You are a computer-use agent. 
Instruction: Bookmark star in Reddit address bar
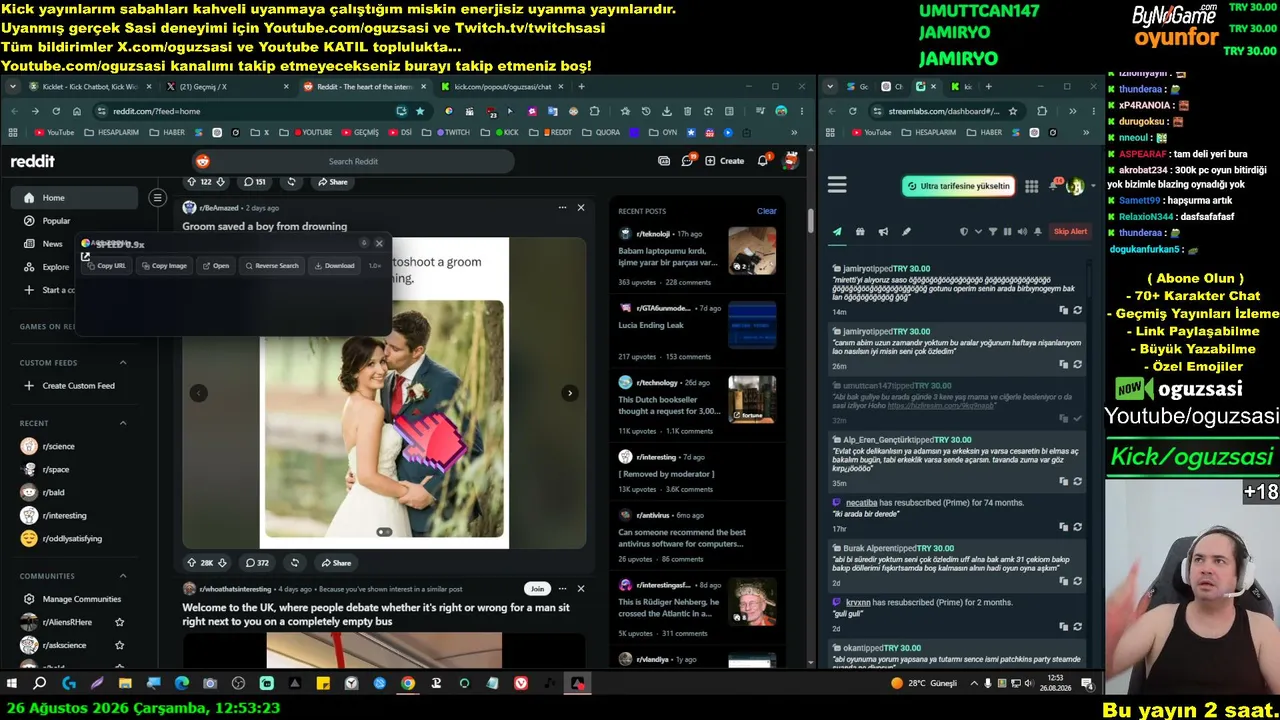(420, 111)
